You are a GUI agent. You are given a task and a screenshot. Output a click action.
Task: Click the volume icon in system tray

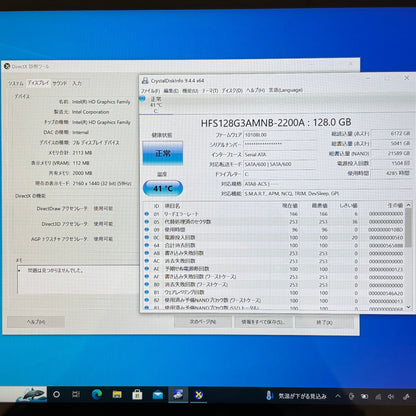point(391,397)
